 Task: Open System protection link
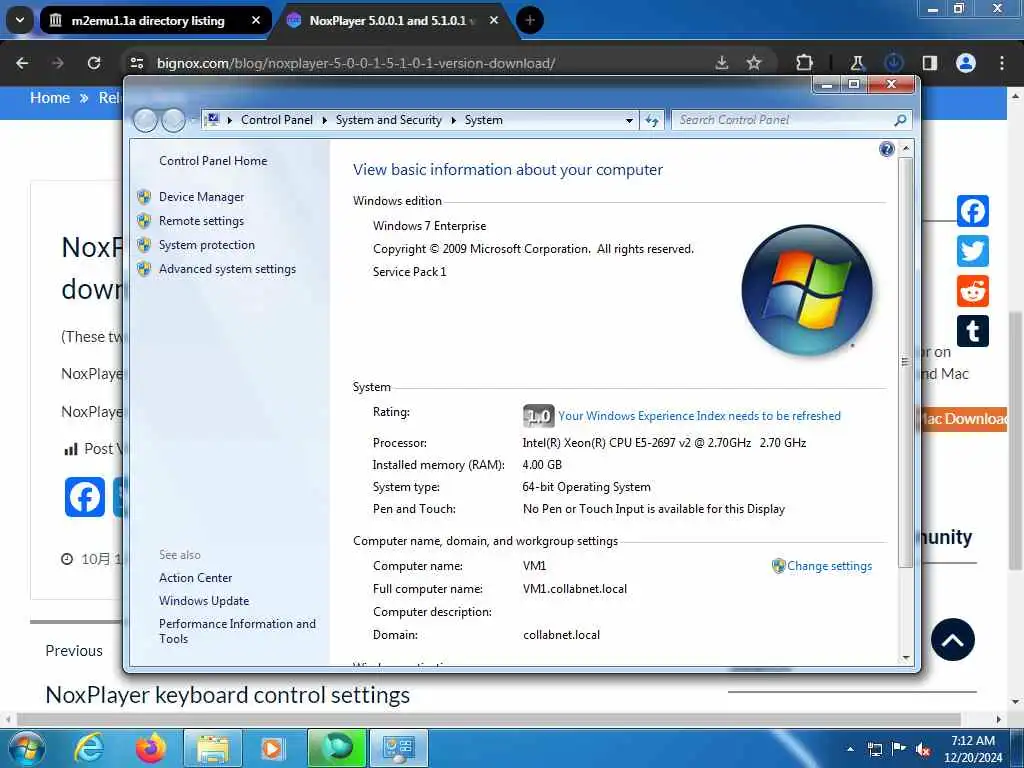coord(206,245)
